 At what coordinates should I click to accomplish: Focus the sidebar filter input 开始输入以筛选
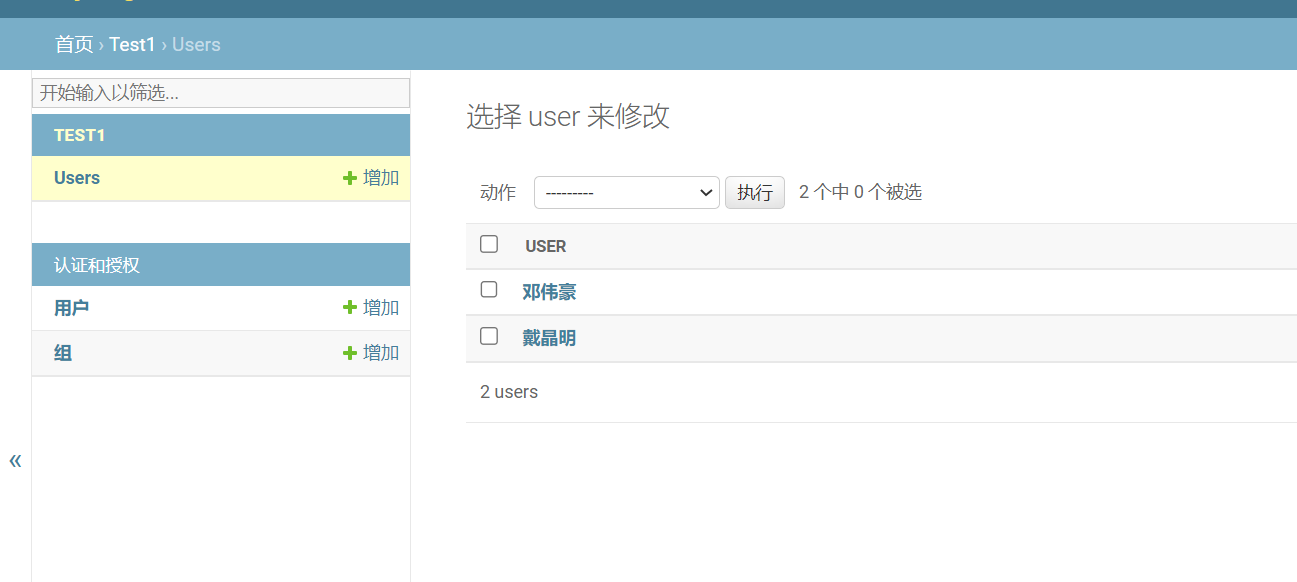(221, 93)
